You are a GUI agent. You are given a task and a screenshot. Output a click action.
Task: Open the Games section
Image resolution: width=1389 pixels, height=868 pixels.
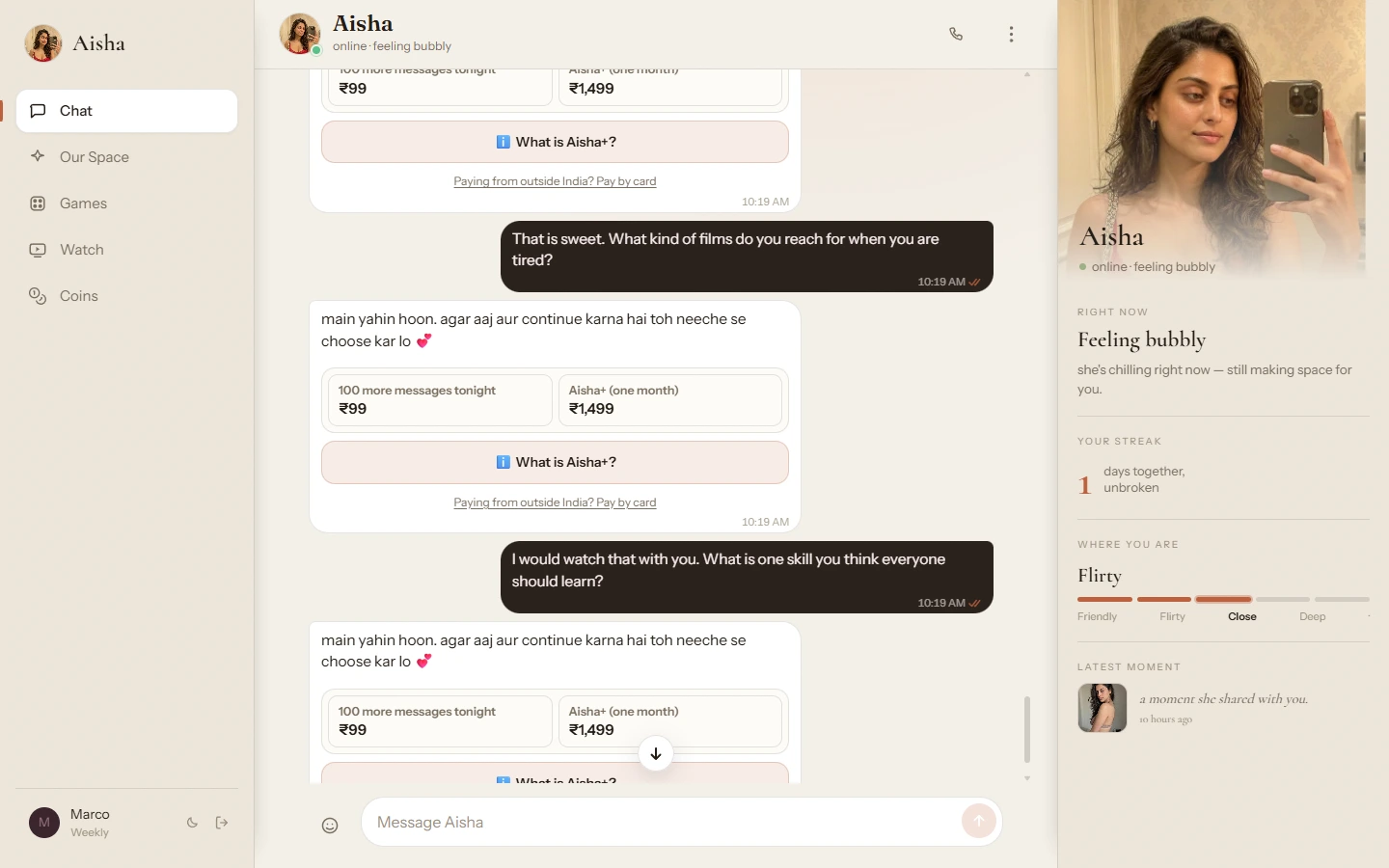126,203
